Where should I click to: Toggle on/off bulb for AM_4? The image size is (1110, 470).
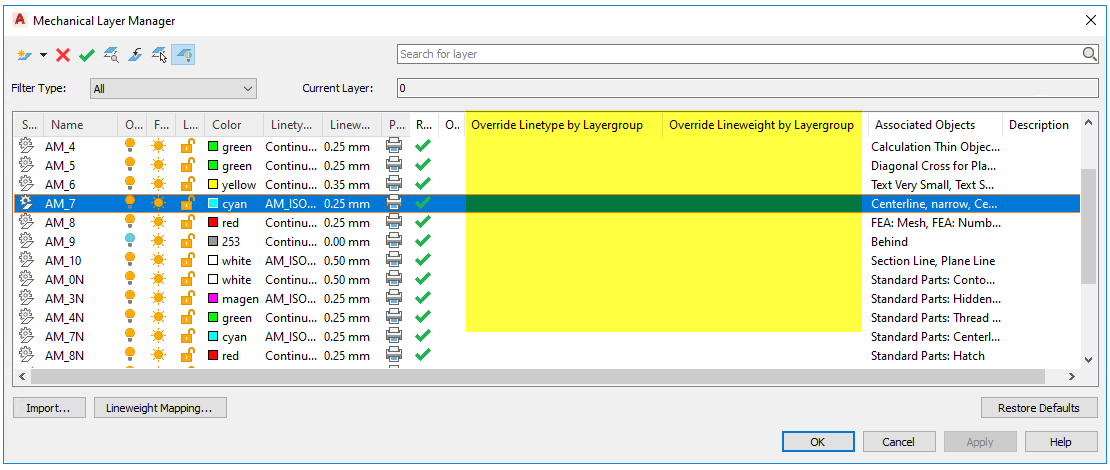click(x=130, y=147)
